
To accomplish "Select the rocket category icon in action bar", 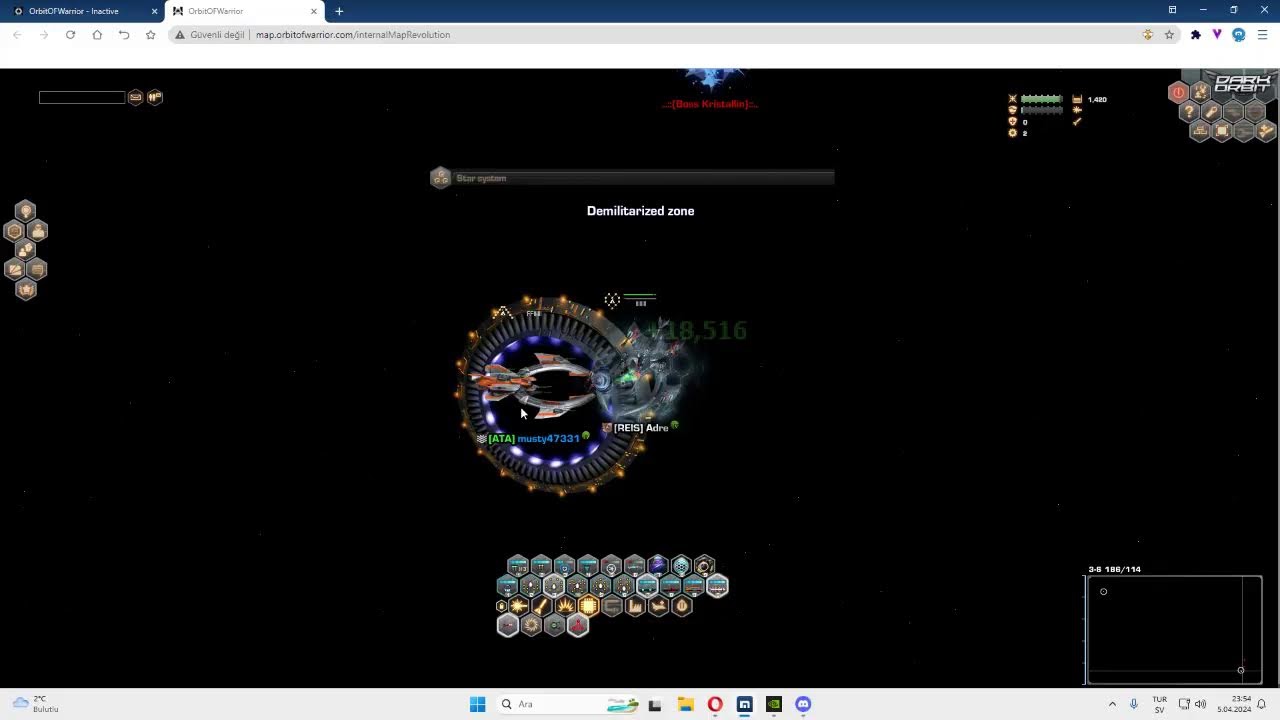I will [x=541, y=605].
